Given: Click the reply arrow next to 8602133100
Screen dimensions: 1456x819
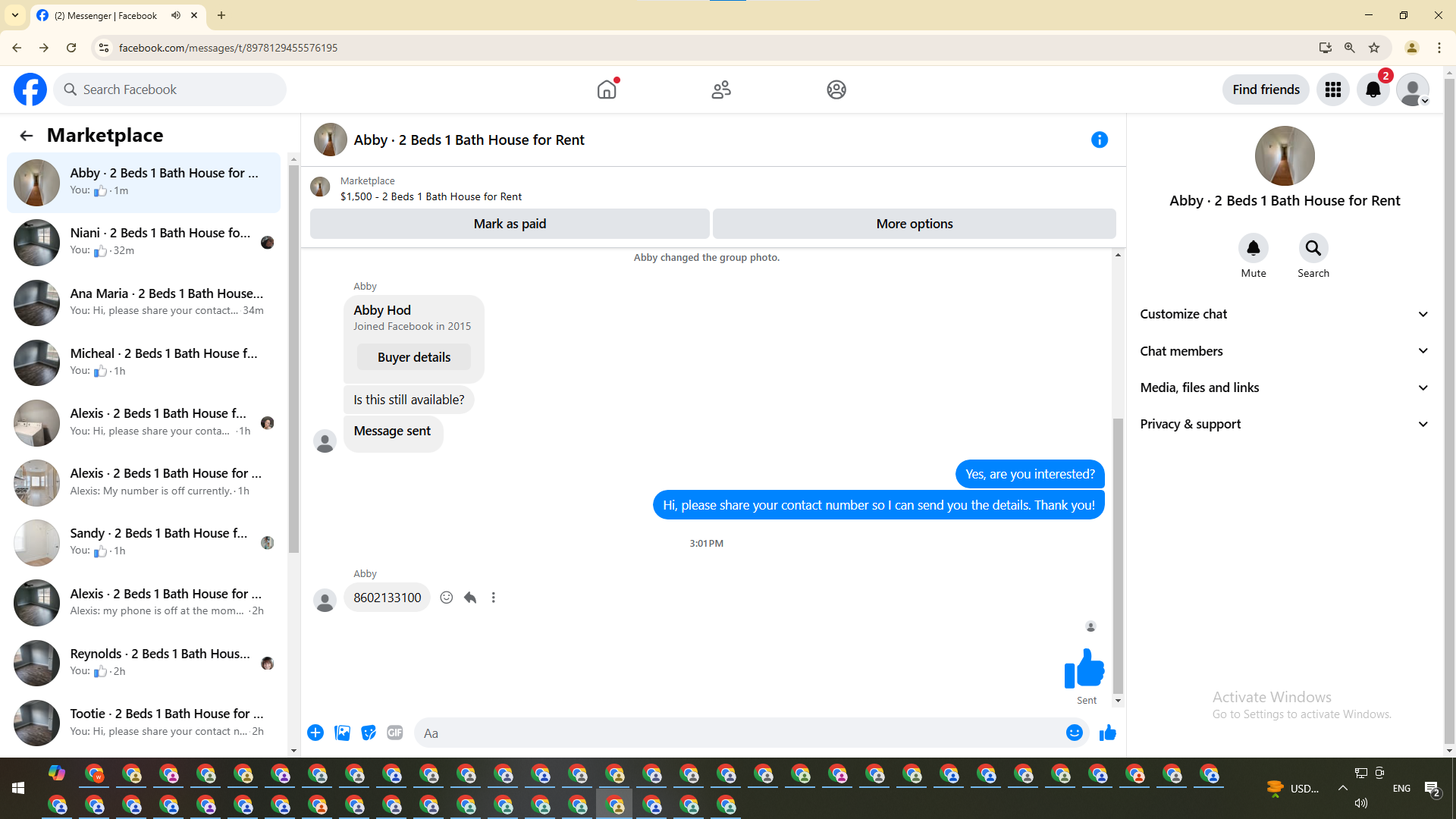Looking at the screenshot, I should click(x=470, y=598).
